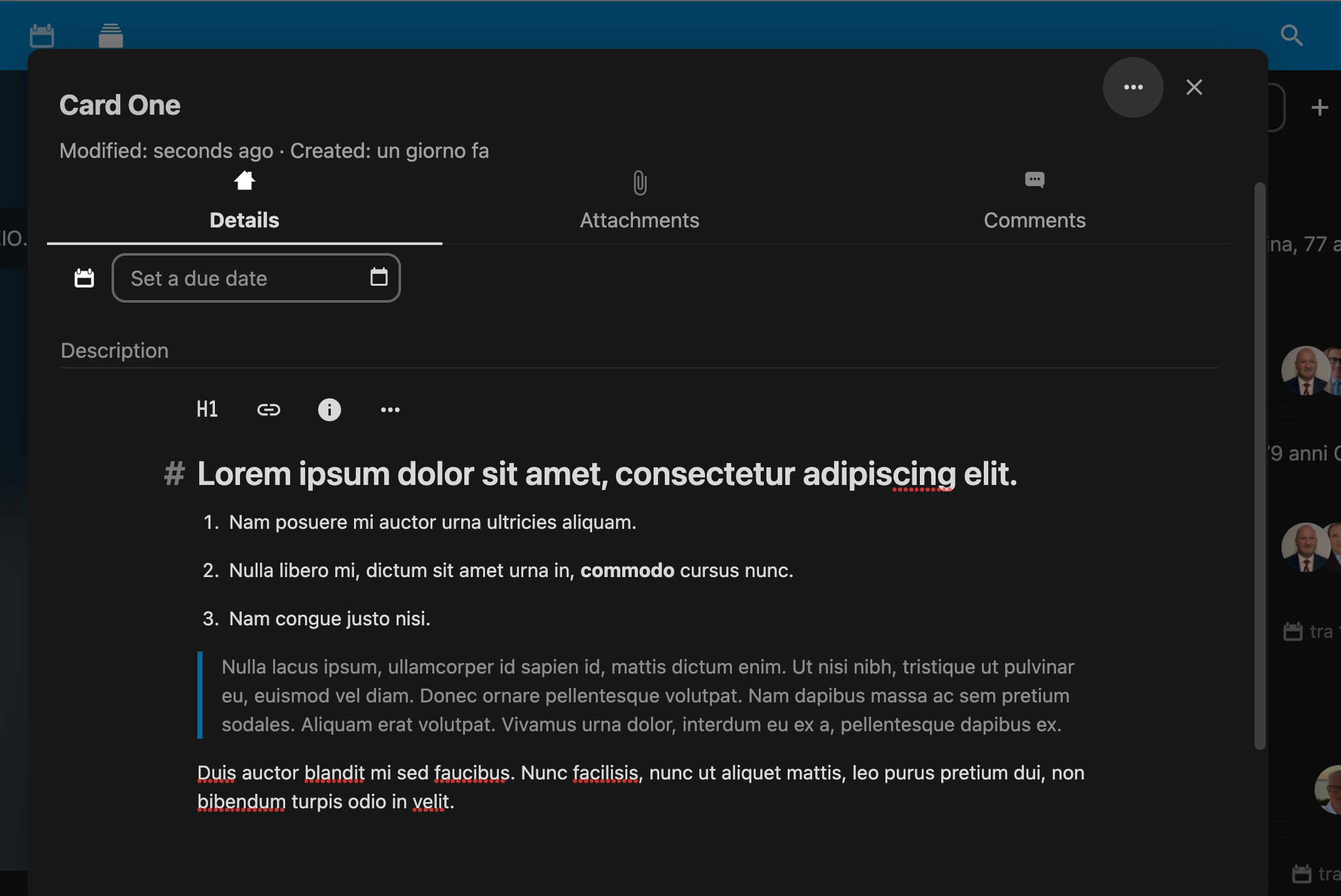
Task: Switch to the Attachments tab
Action: [639, 220]
